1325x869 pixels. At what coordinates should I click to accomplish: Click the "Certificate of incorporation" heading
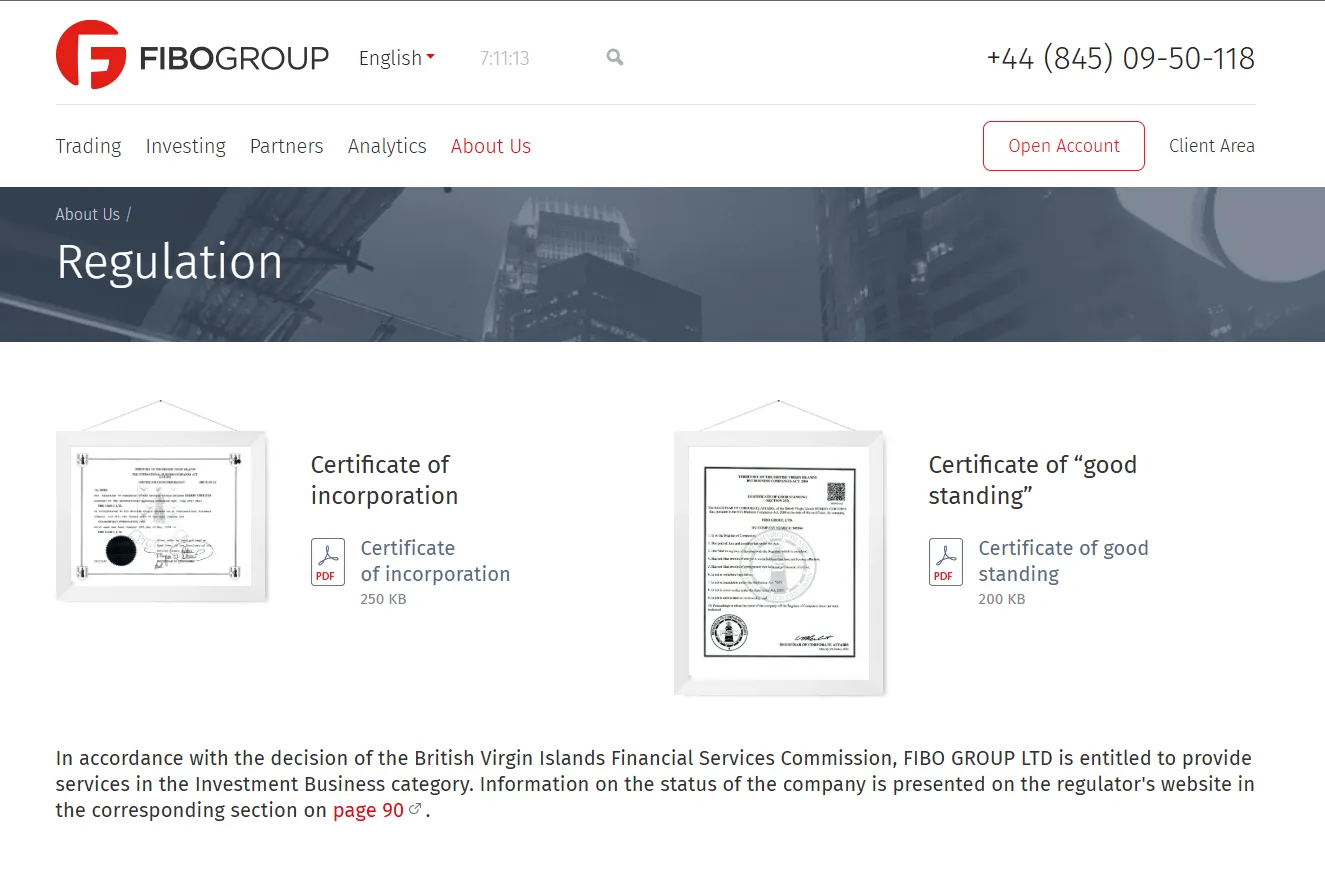point(384,480)
